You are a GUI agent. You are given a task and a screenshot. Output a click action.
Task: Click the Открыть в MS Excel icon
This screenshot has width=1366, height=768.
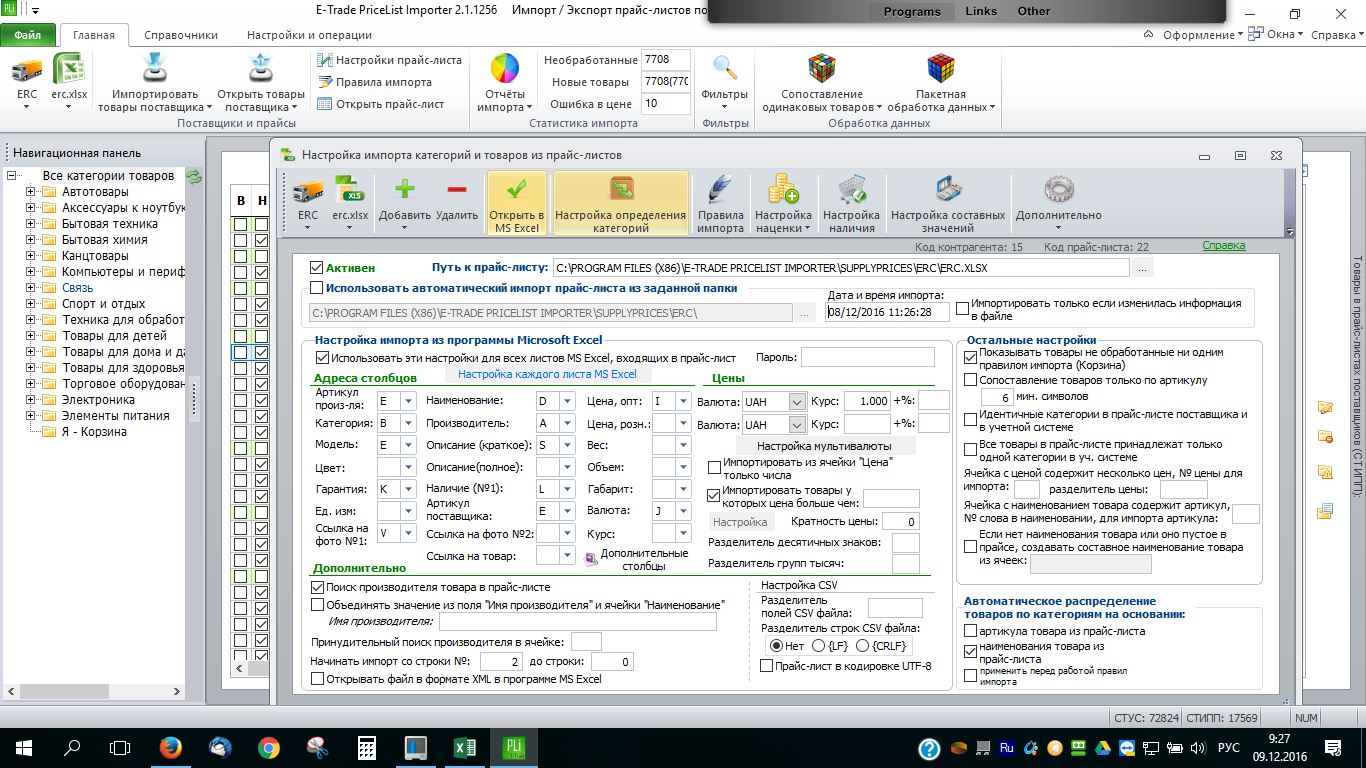[517, 190]
